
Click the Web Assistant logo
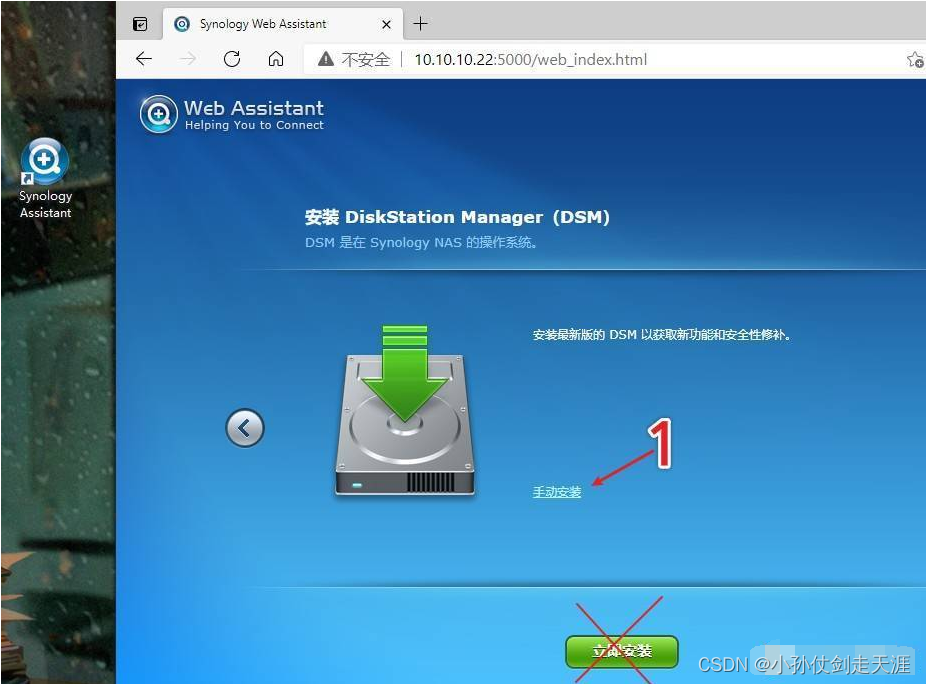click(x=158, y=115)
